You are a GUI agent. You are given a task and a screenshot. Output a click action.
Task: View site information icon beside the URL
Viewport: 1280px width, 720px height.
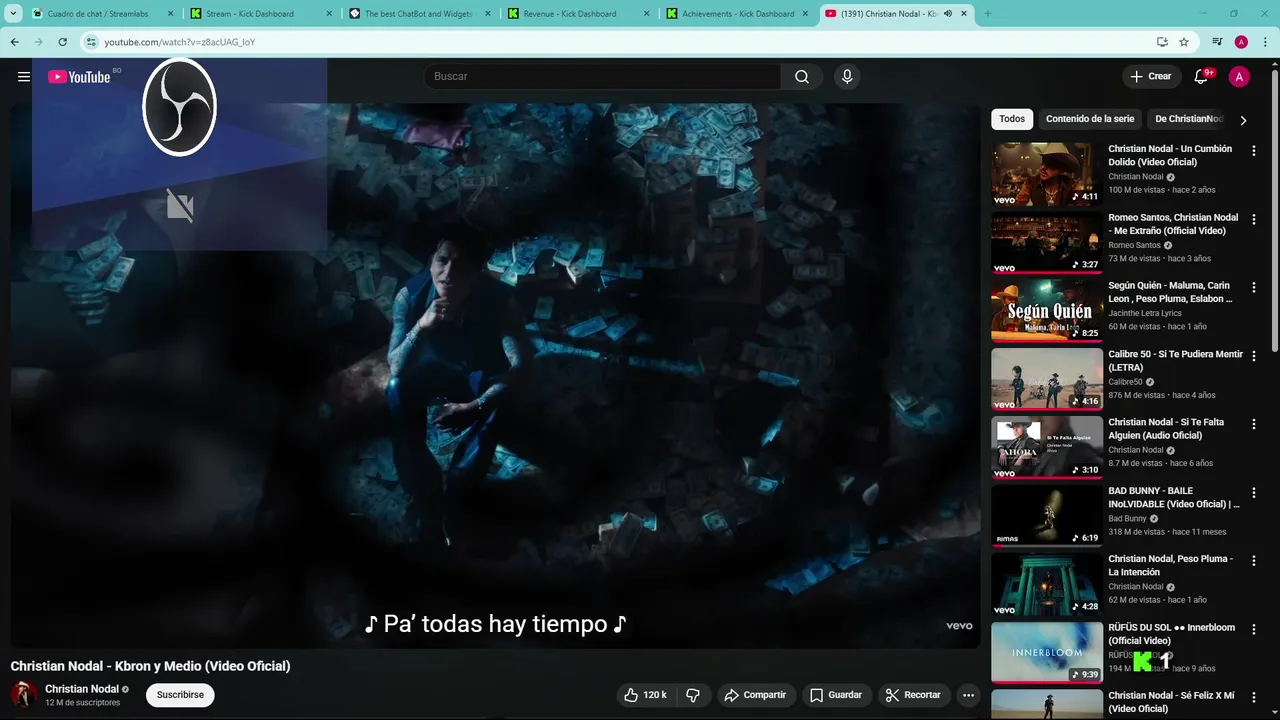tap(91, 42)
